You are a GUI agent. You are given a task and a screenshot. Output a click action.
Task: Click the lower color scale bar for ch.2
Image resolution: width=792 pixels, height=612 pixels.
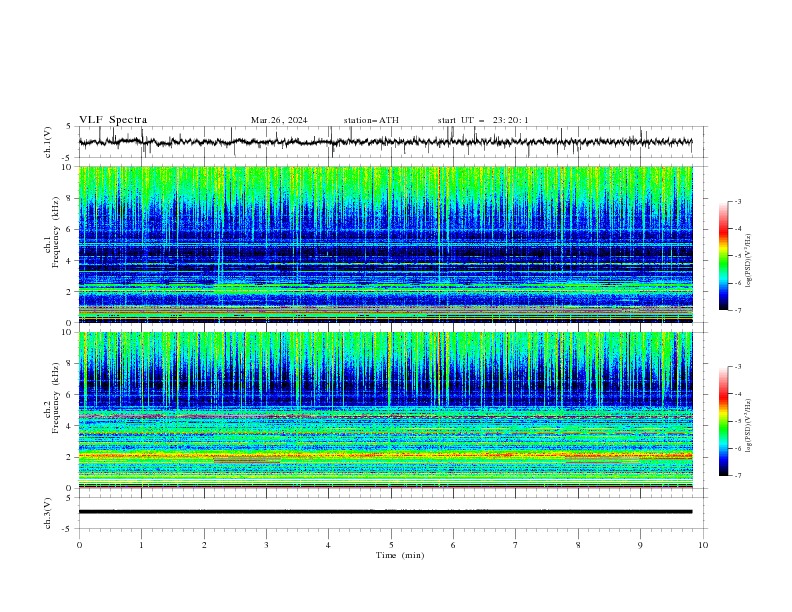(x=724, y=421)
